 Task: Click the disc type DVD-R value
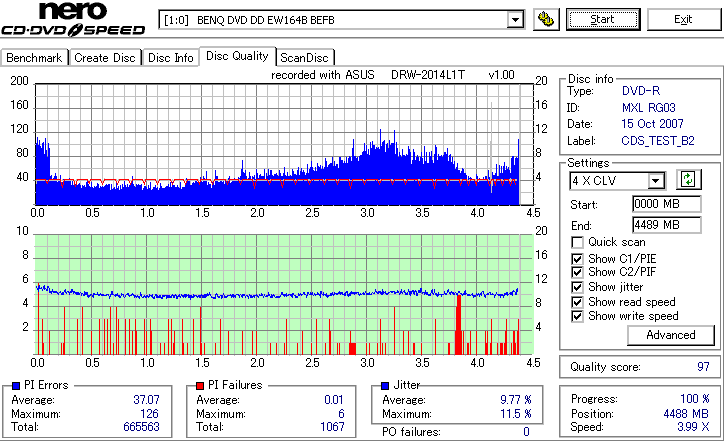pos(641,91)
